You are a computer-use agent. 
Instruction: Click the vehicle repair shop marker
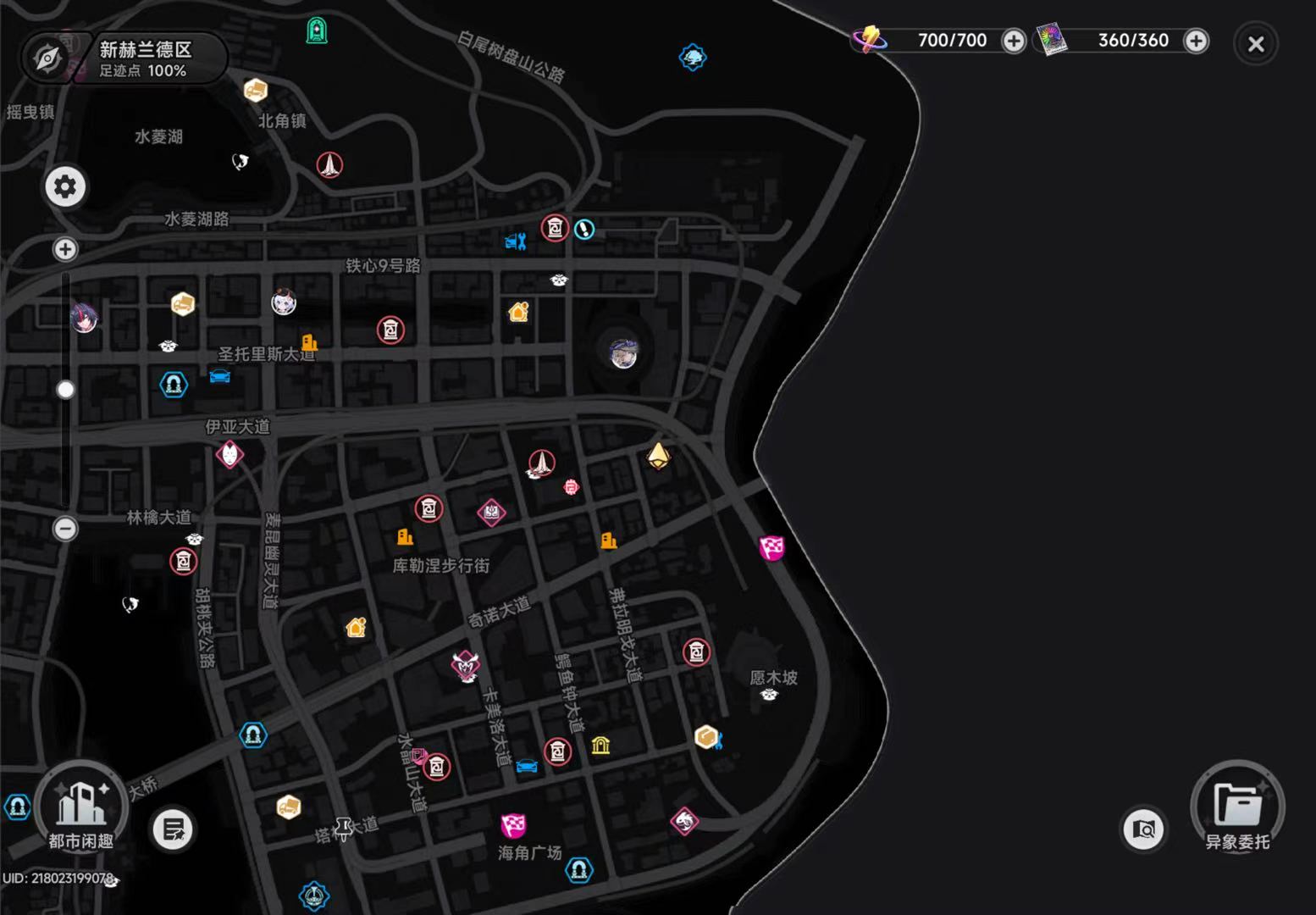tap(516, 241)
